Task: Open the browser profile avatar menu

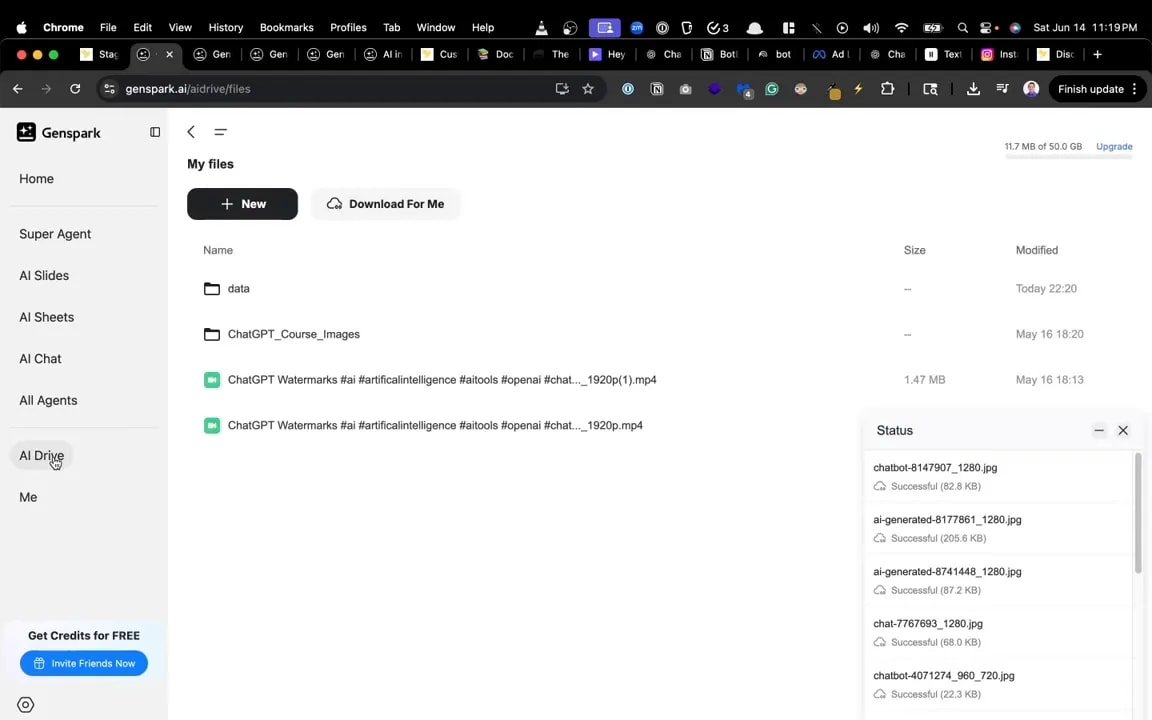Action: coord(1031,89)
